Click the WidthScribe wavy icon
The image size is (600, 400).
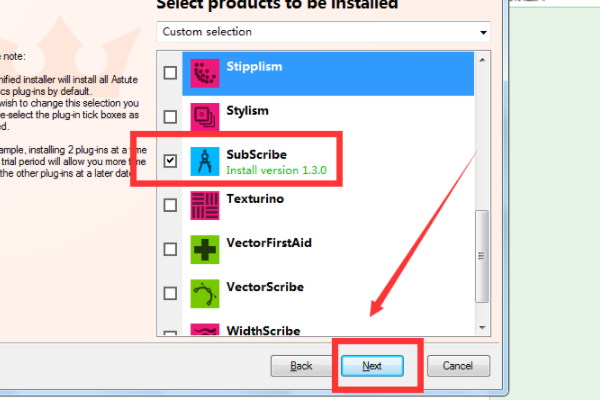pos(205,330)
